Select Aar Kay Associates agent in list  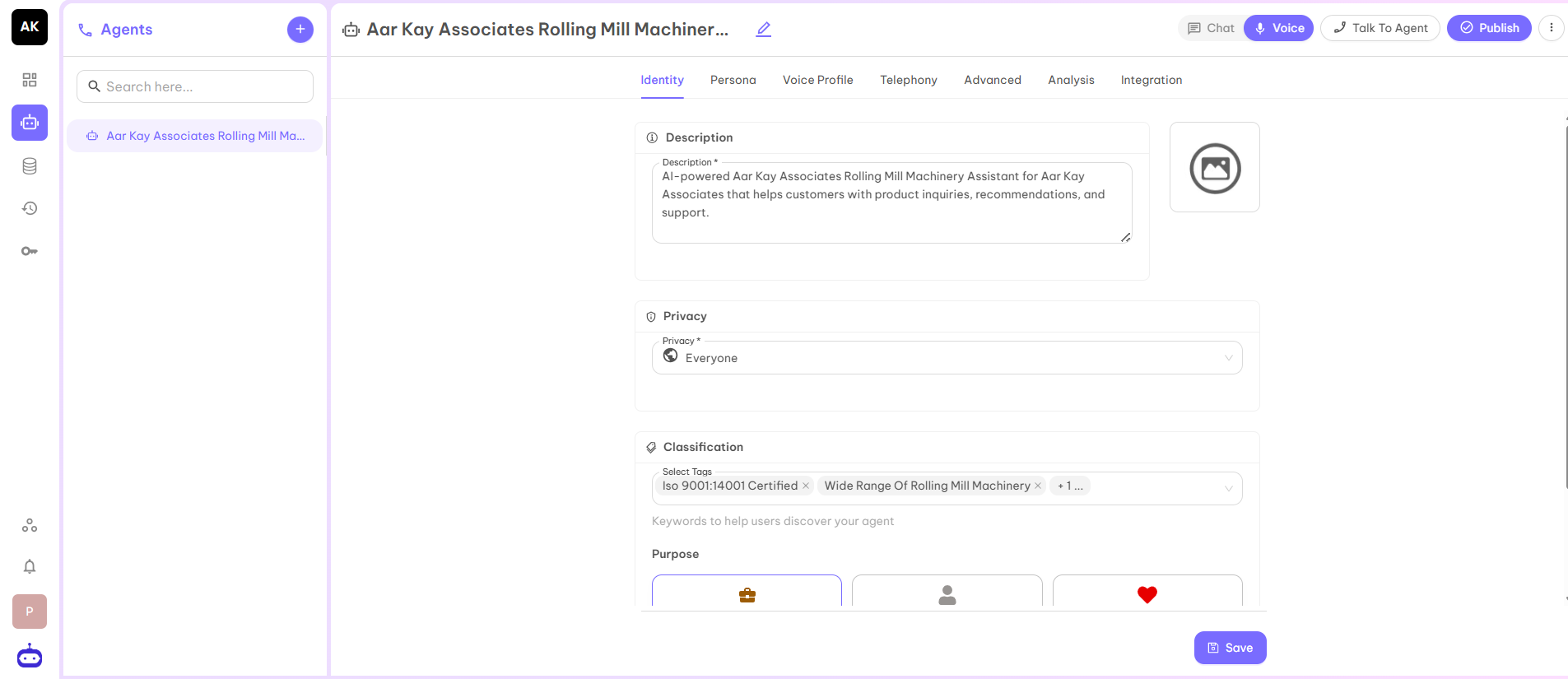point(195,136)
